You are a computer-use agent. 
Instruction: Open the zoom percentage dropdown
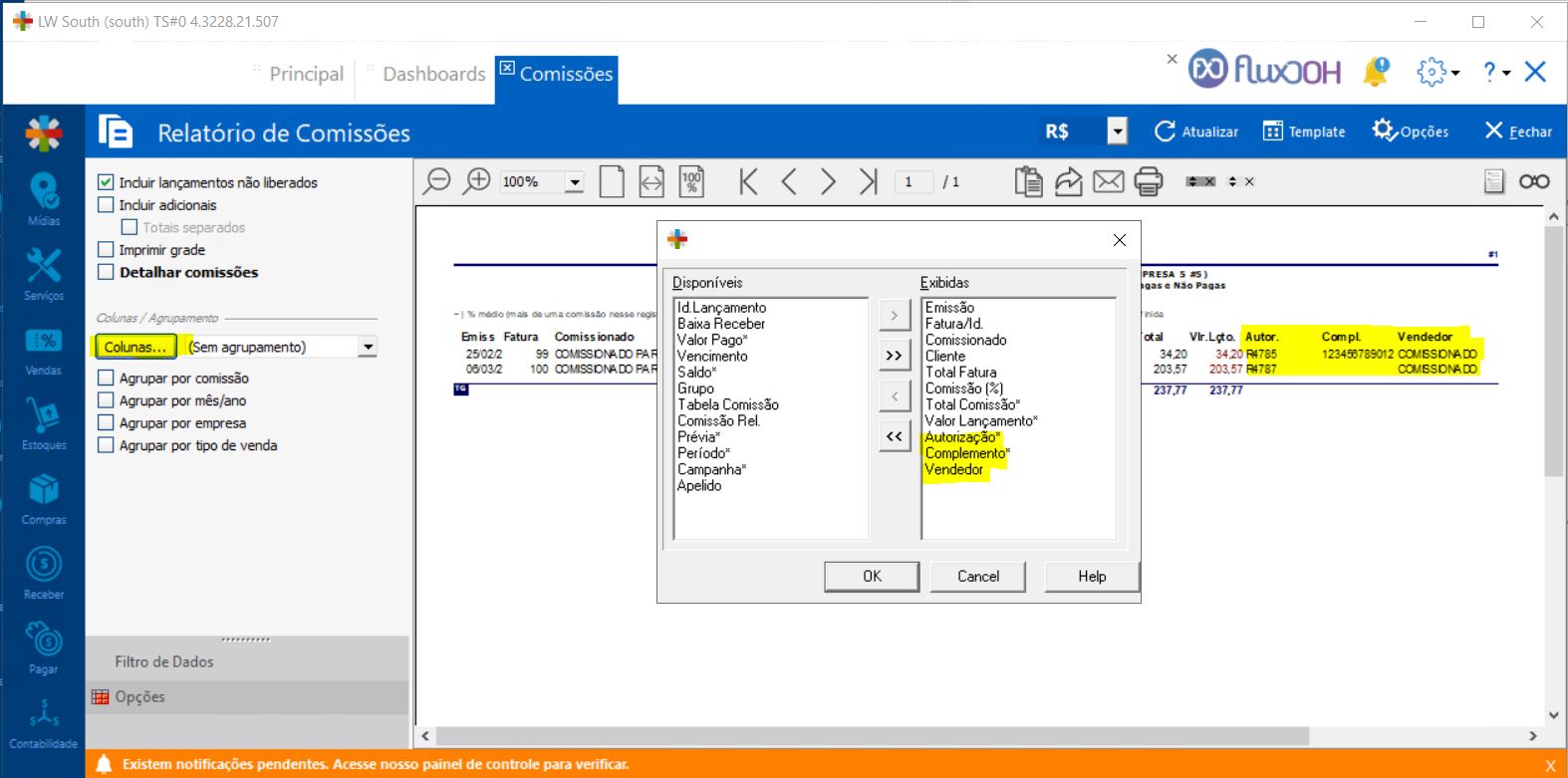click(575, 182)
